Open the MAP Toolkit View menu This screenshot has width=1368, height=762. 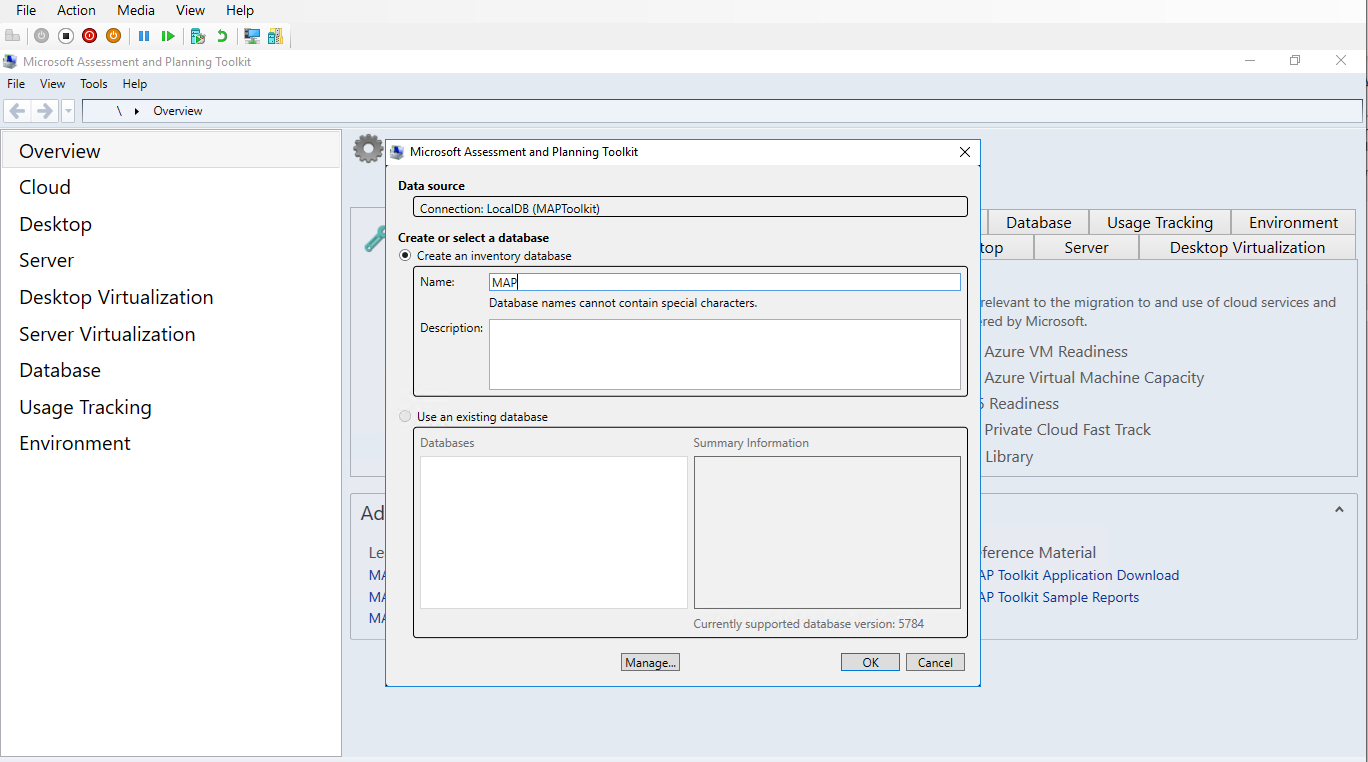click(x=53, y=84)
